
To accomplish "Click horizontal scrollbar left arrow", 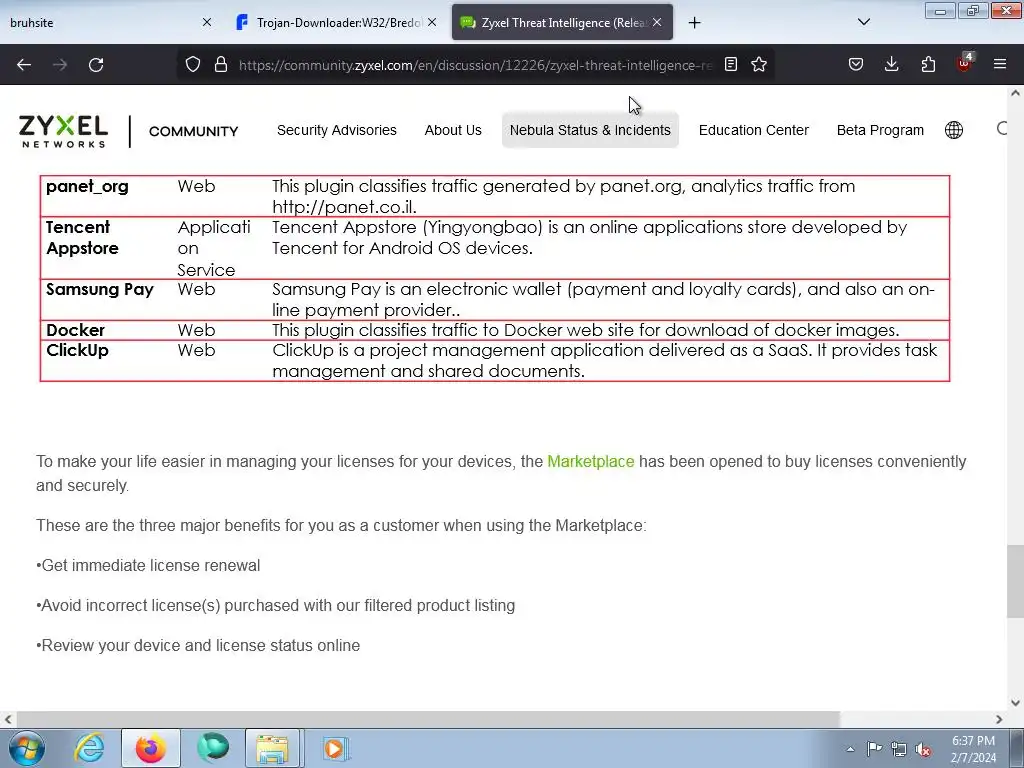I will [8, 719].
